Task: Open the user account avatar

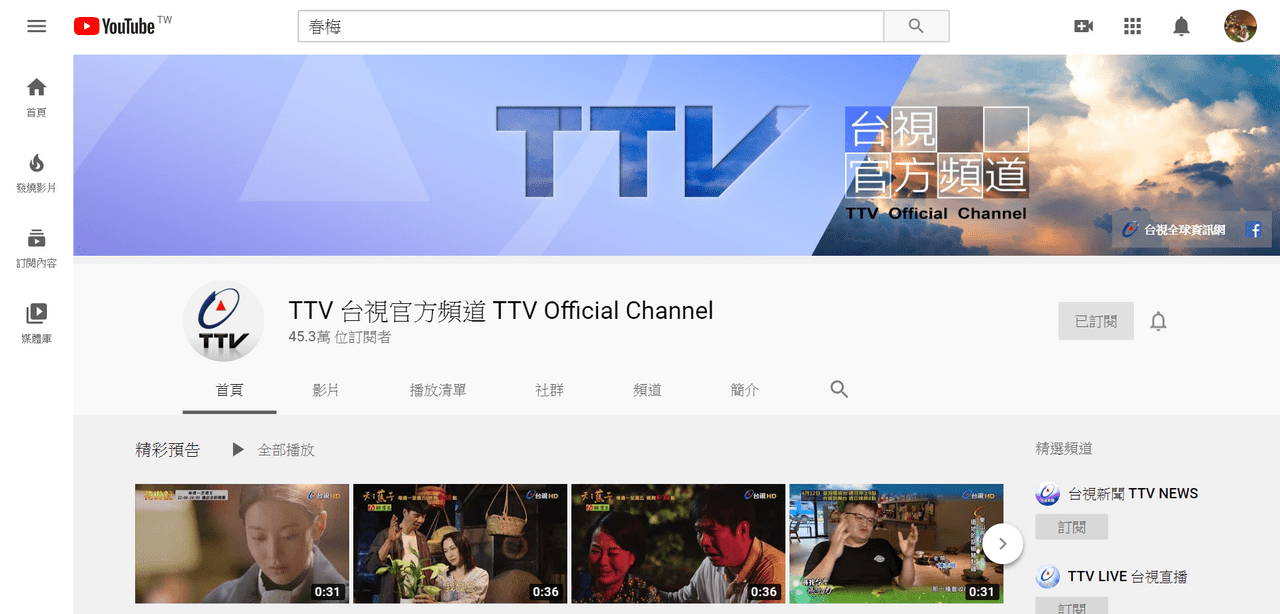Action: [x=1240, y=26]
